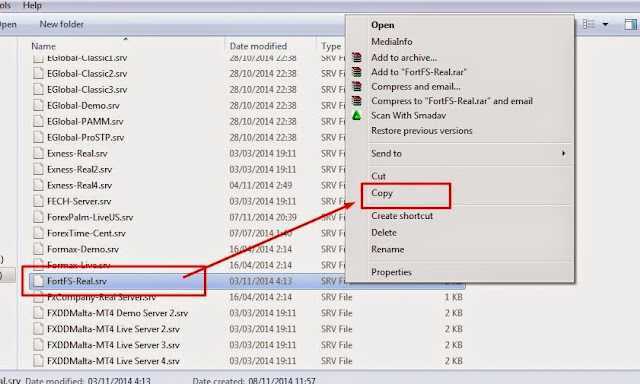
Task: Click WinRAR icon beside Compress and email
Action: click(x=357, y=87)
